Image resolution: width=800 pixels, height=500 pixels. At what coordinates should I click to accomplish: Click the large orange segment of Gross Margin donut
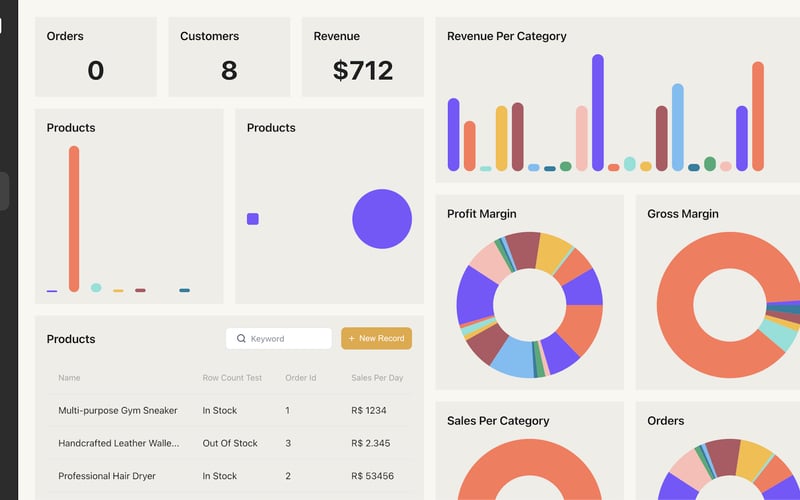(x=676, y=305)
